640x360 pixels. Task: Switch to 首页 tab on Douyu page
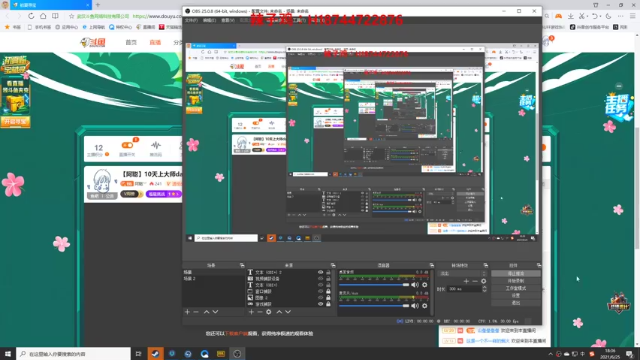point(131,42)
